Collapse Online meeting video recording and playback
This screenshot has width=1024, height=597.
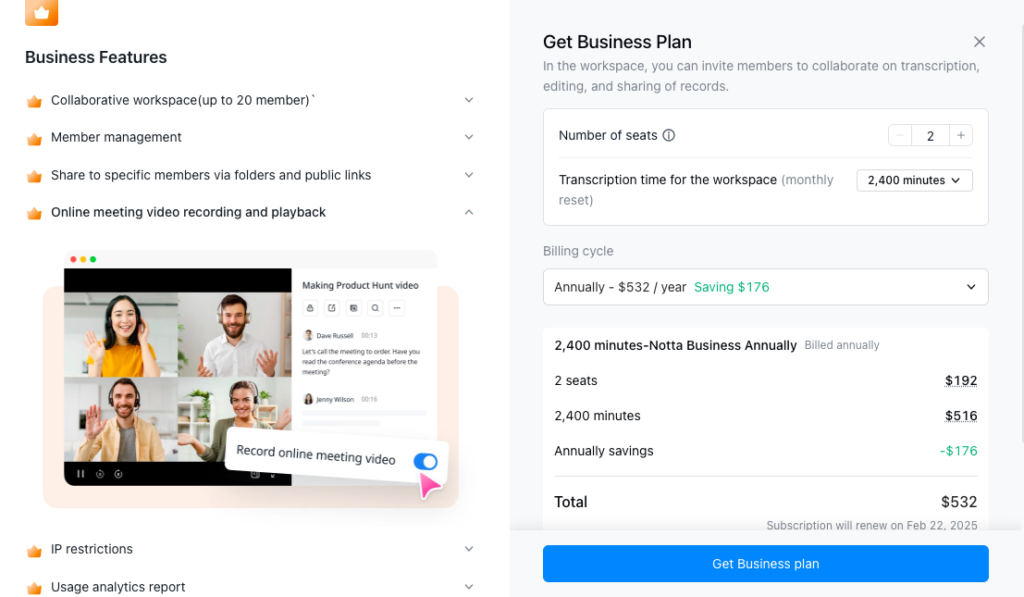pyautogui.click(x=469, y=212)
